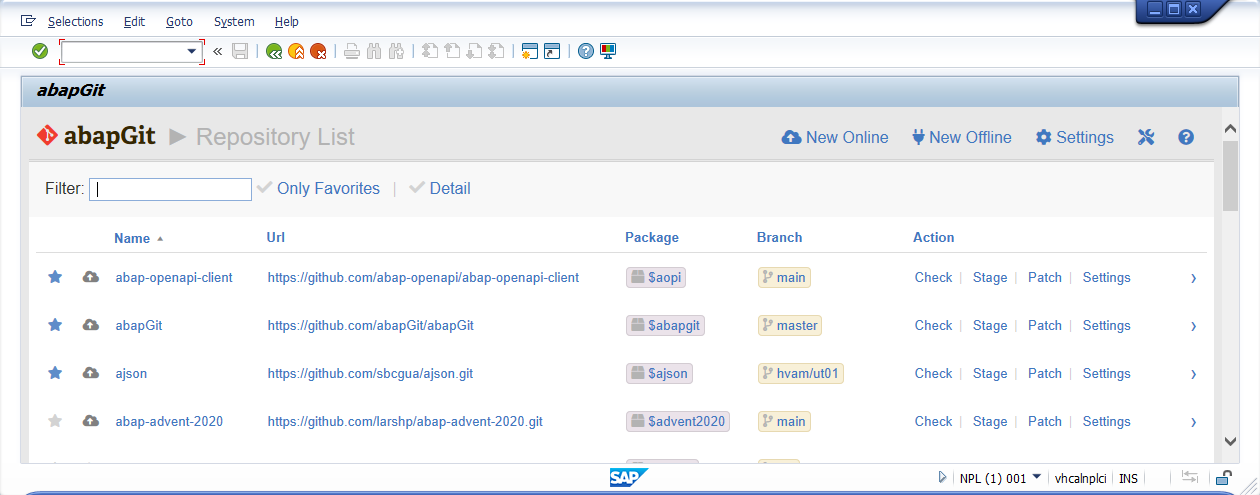Click Check for abap-openapi-client
This screenshot has width=1260, height=495.
click(x=933, y=277)
